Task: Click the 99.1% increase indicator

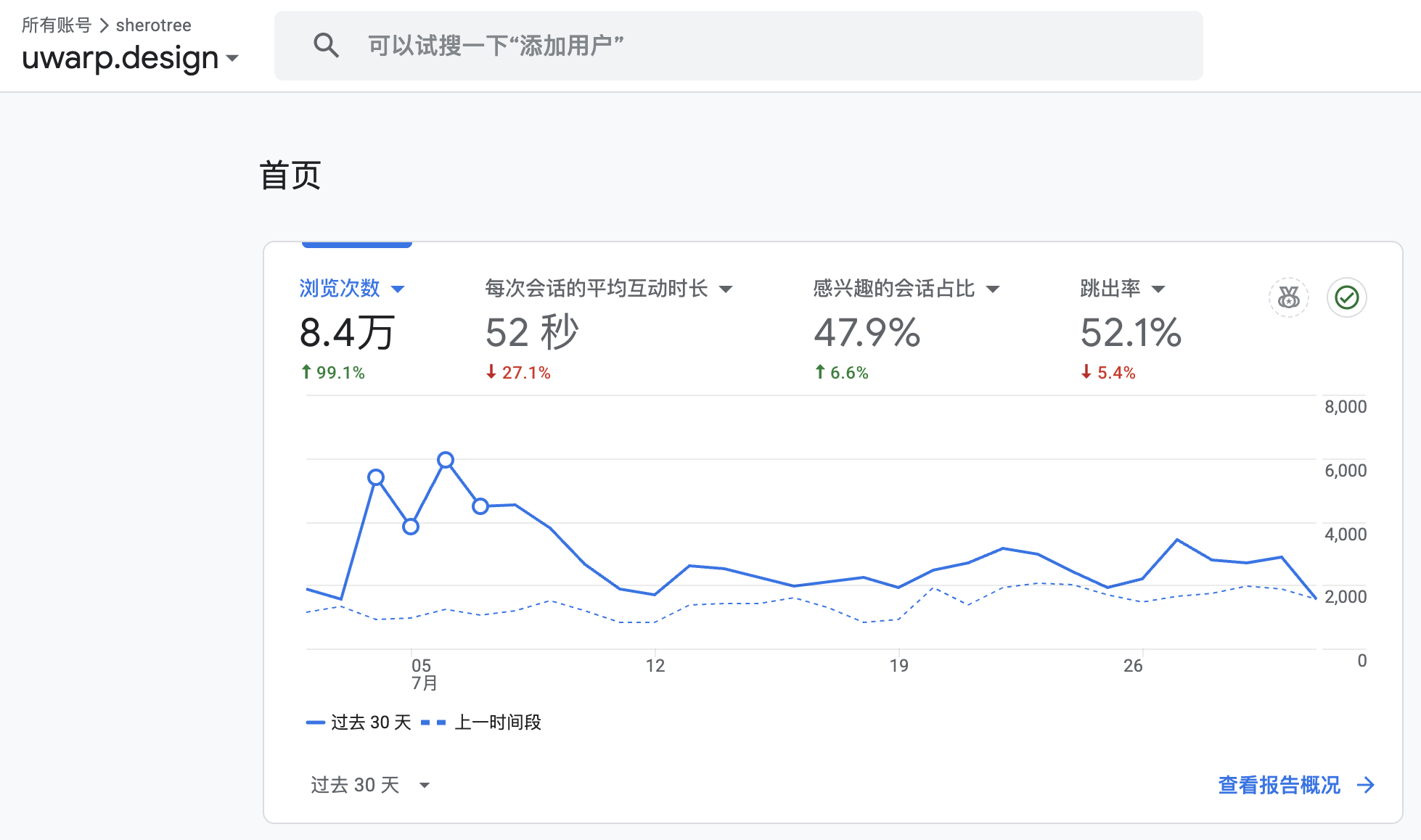Action: tap(333, 372)
